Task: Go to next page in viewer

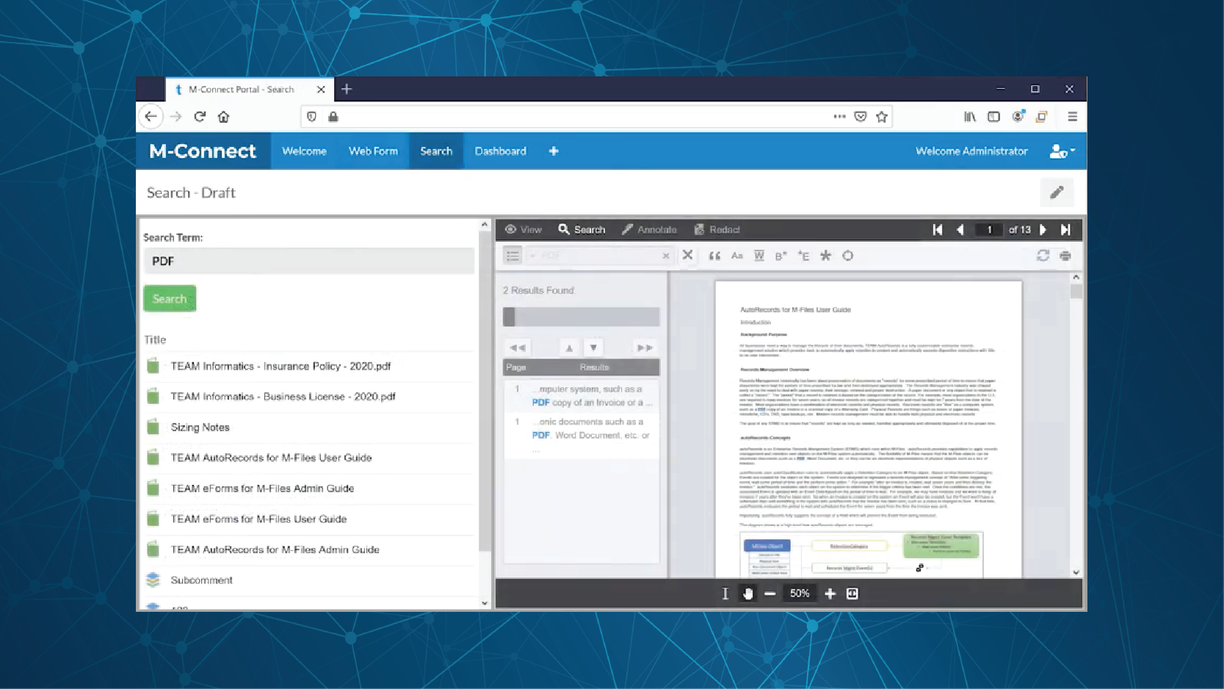Action: [x=1043, y=230]
